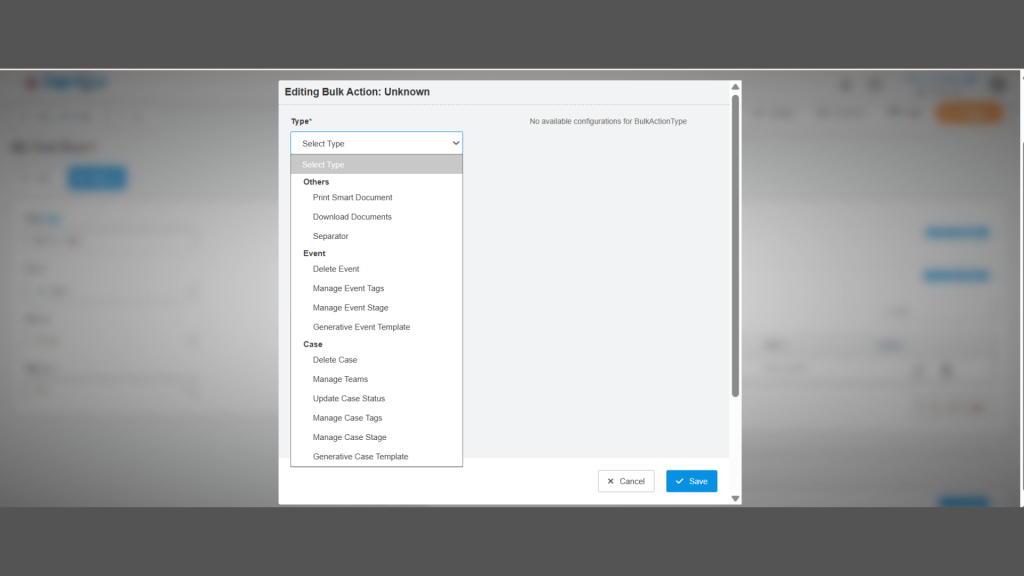Screen dimensions: 1024x576
Task: Click the blue Save button
Action: coord(691,481)
